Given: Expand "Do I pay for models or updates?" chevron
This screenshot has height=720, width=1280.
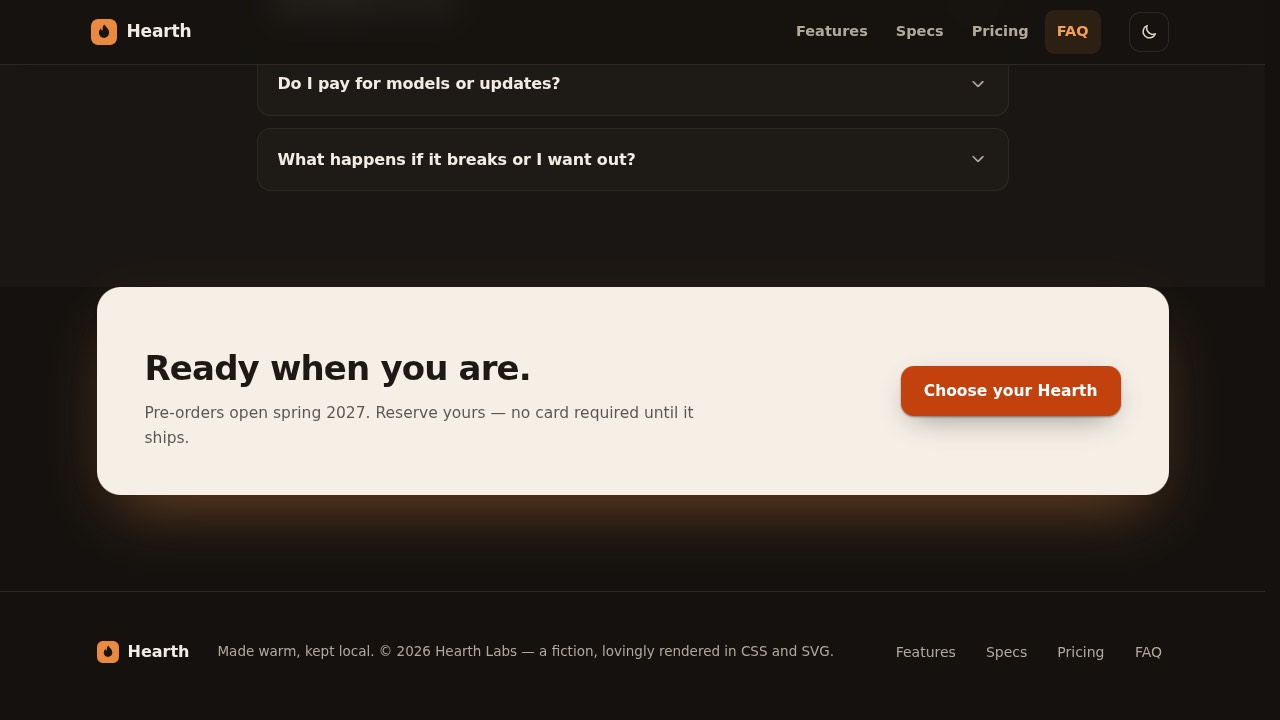Looking at the screenshot, I should (978, 84).
